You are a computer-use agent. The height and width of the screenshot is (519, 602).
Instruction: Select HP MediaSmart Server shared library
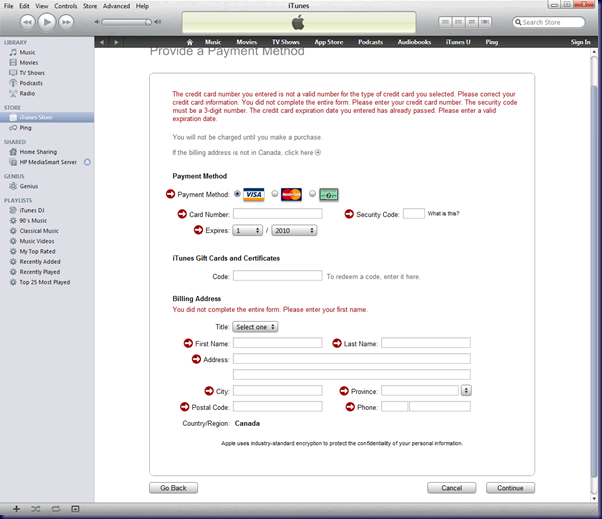[47, 162]
